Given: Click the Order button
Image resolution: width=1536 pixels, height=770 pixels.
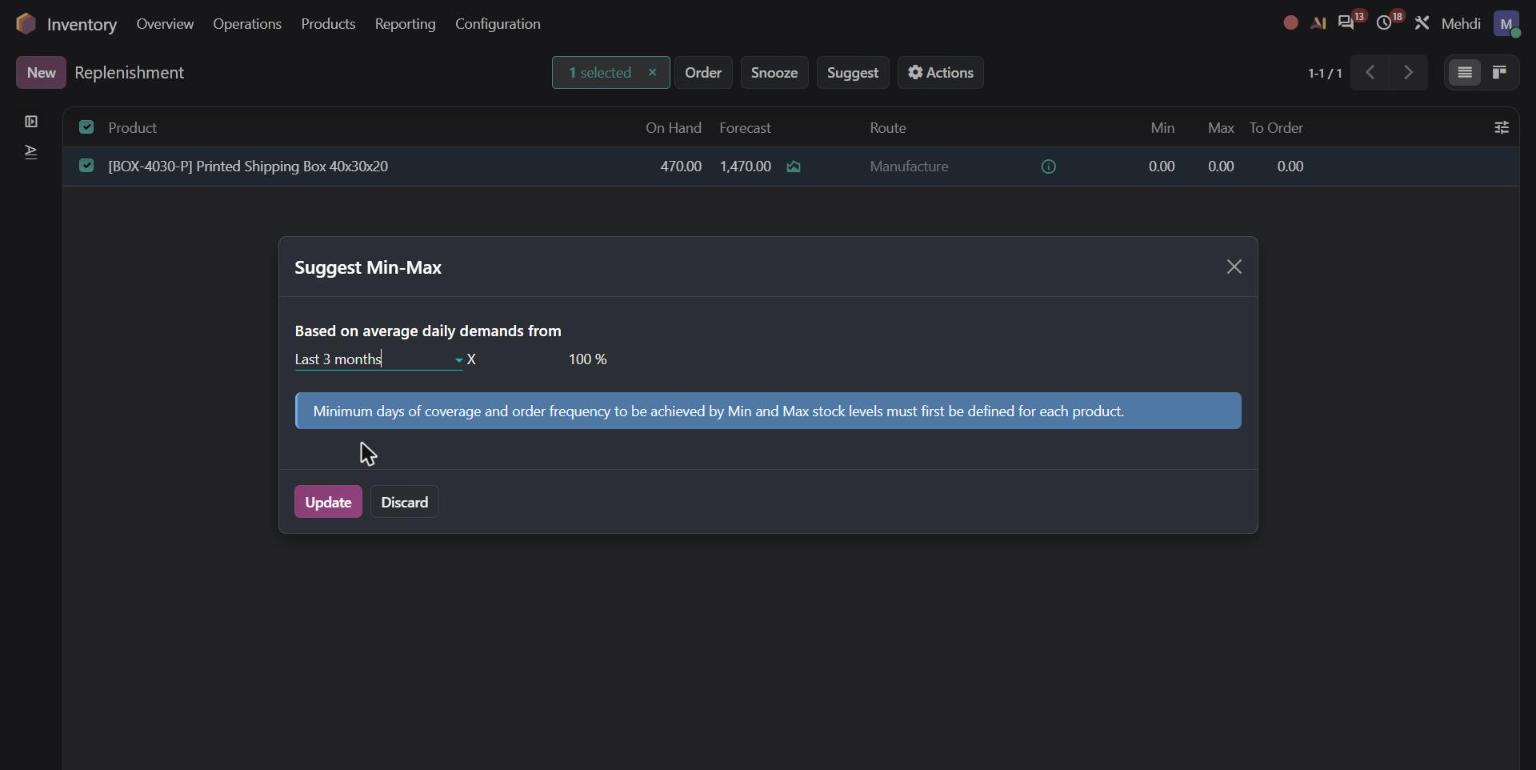Looking at the screenshot, I should coord(703,72).
